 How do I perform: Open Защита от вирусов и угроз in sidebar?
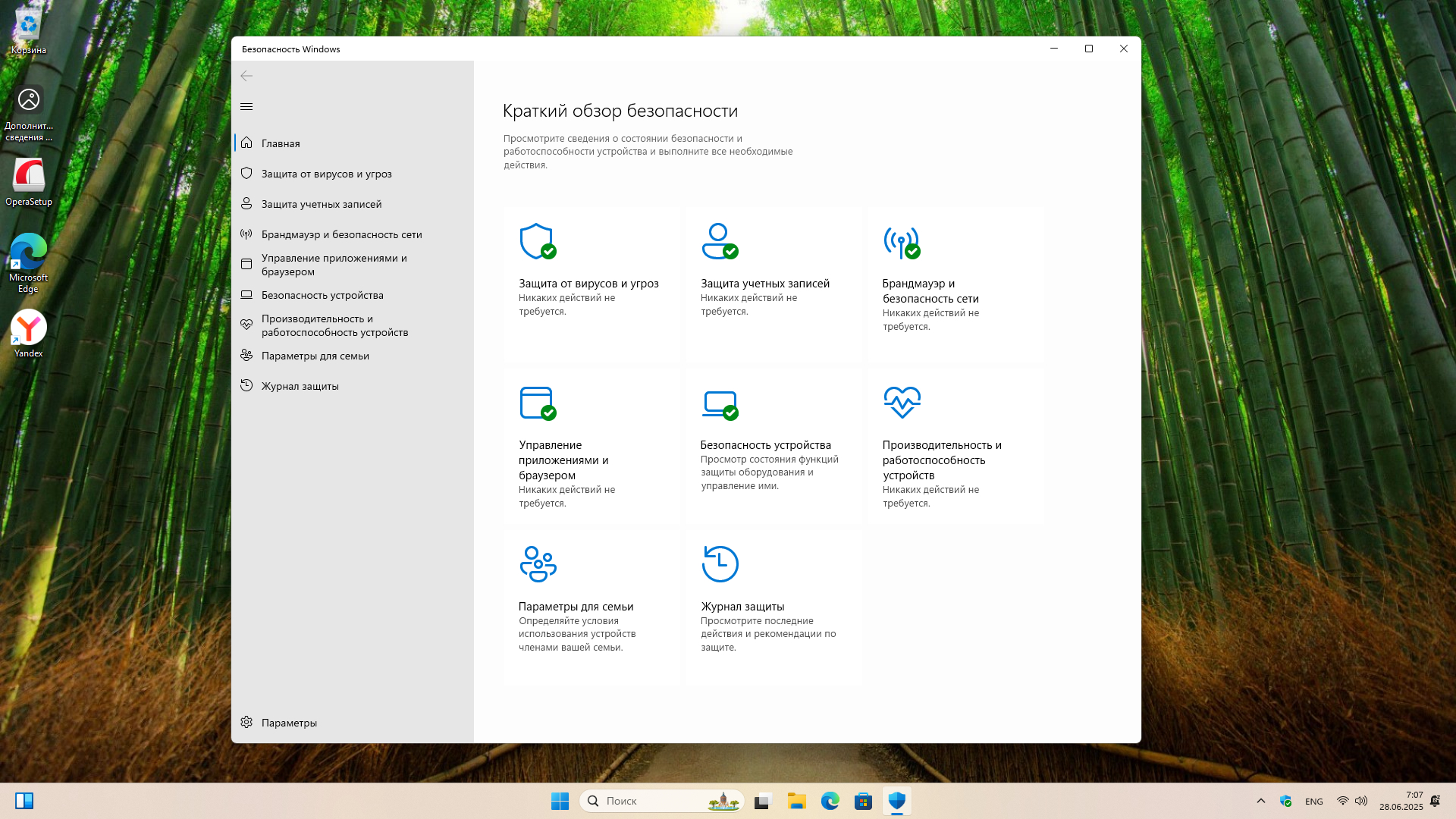coord(326,174)
